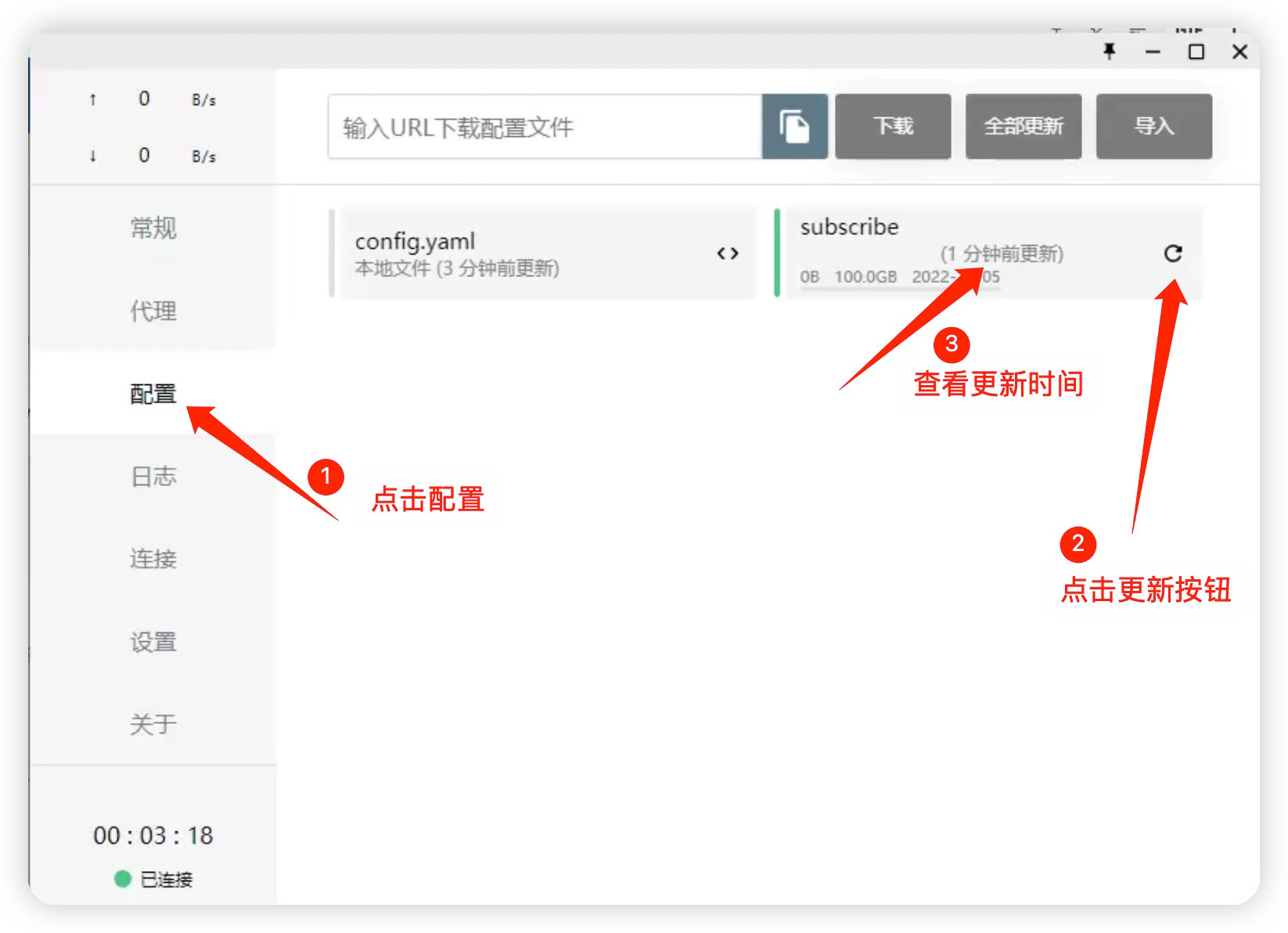Click the download speed arrow indicator
1288x933 pixels.
point(93,156)
